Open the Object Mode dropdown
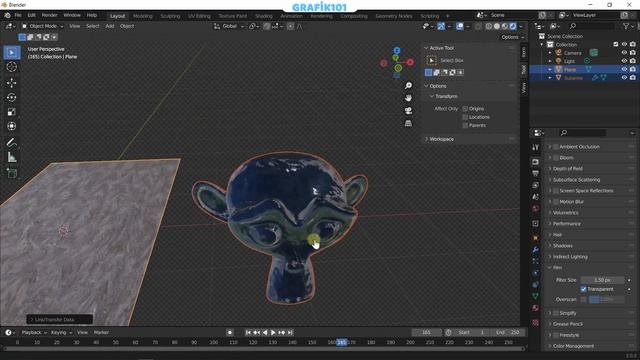 (43, 26)
